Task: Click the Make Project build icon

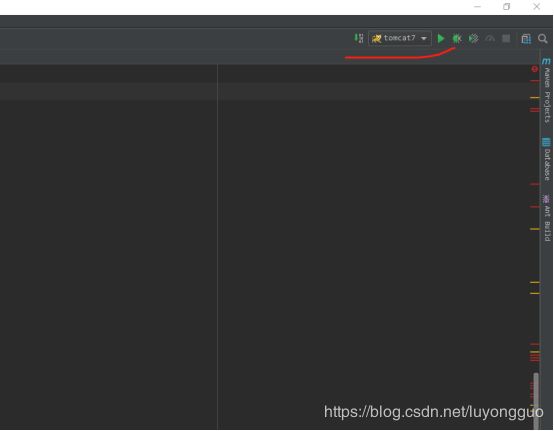Action: tap(359, 38)
